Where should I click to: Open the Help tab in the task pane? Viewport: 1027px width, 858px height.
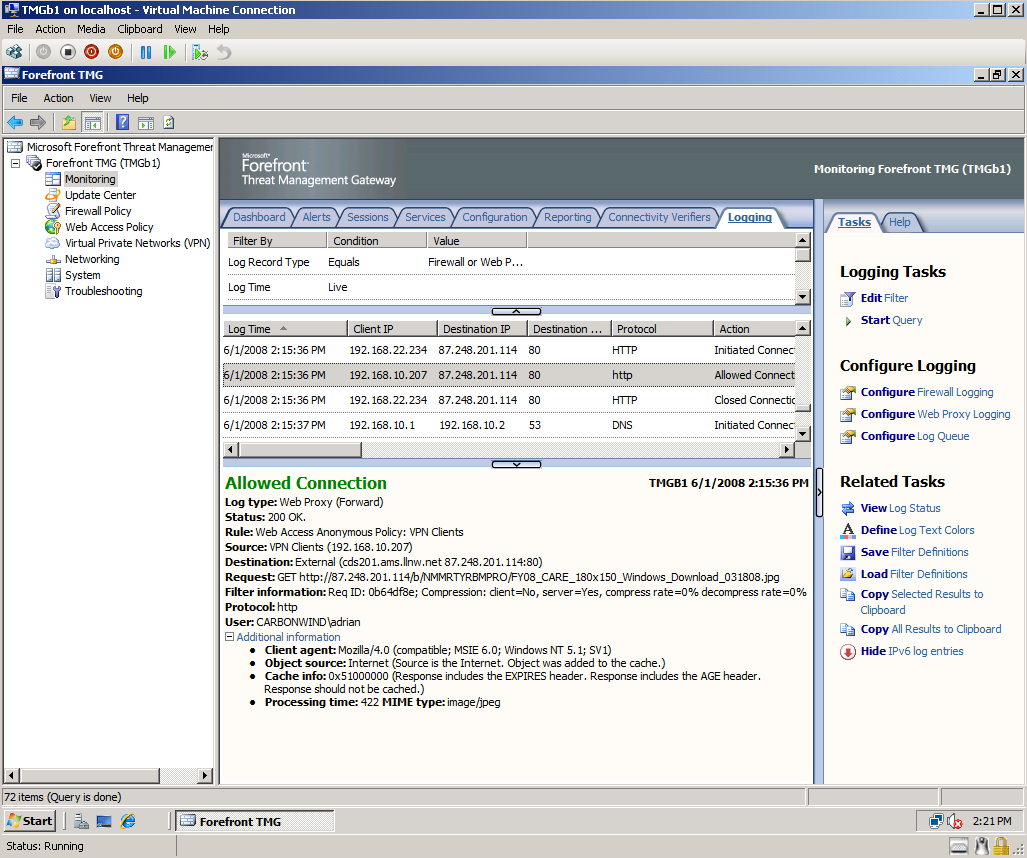point(899,222)
